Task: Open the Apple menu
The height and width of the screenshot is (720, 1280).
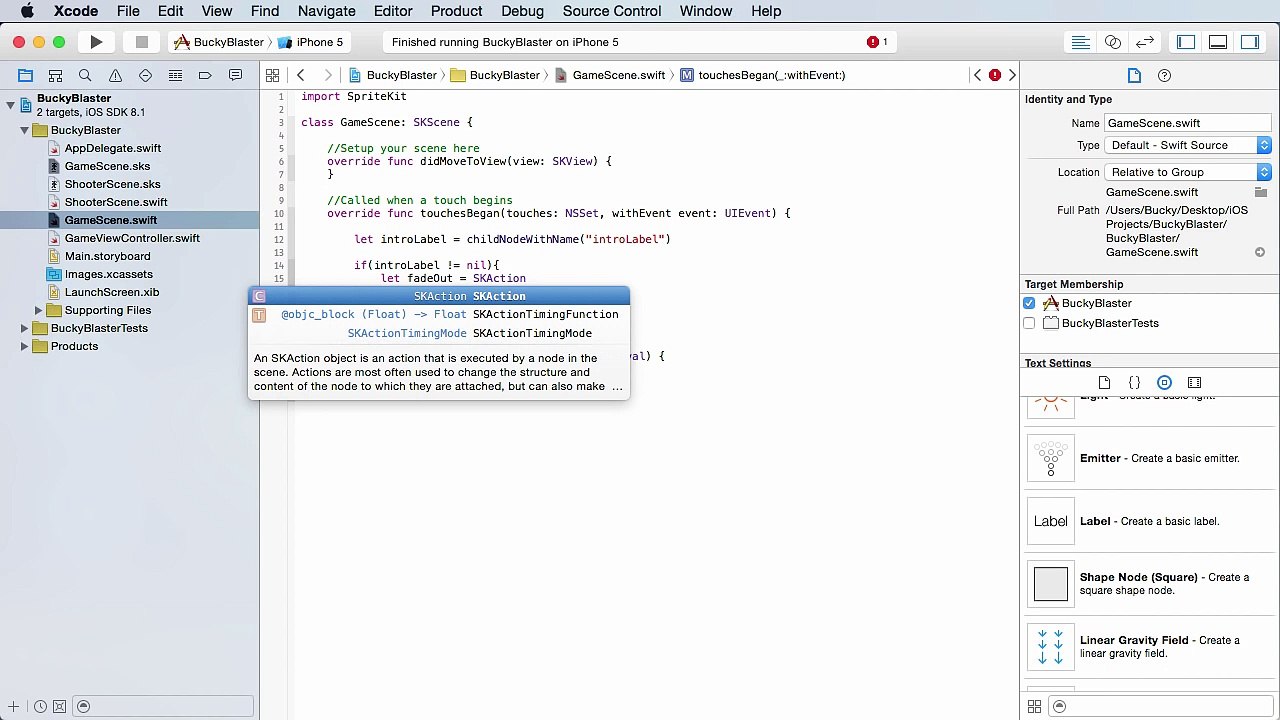Action: (27, 11)
